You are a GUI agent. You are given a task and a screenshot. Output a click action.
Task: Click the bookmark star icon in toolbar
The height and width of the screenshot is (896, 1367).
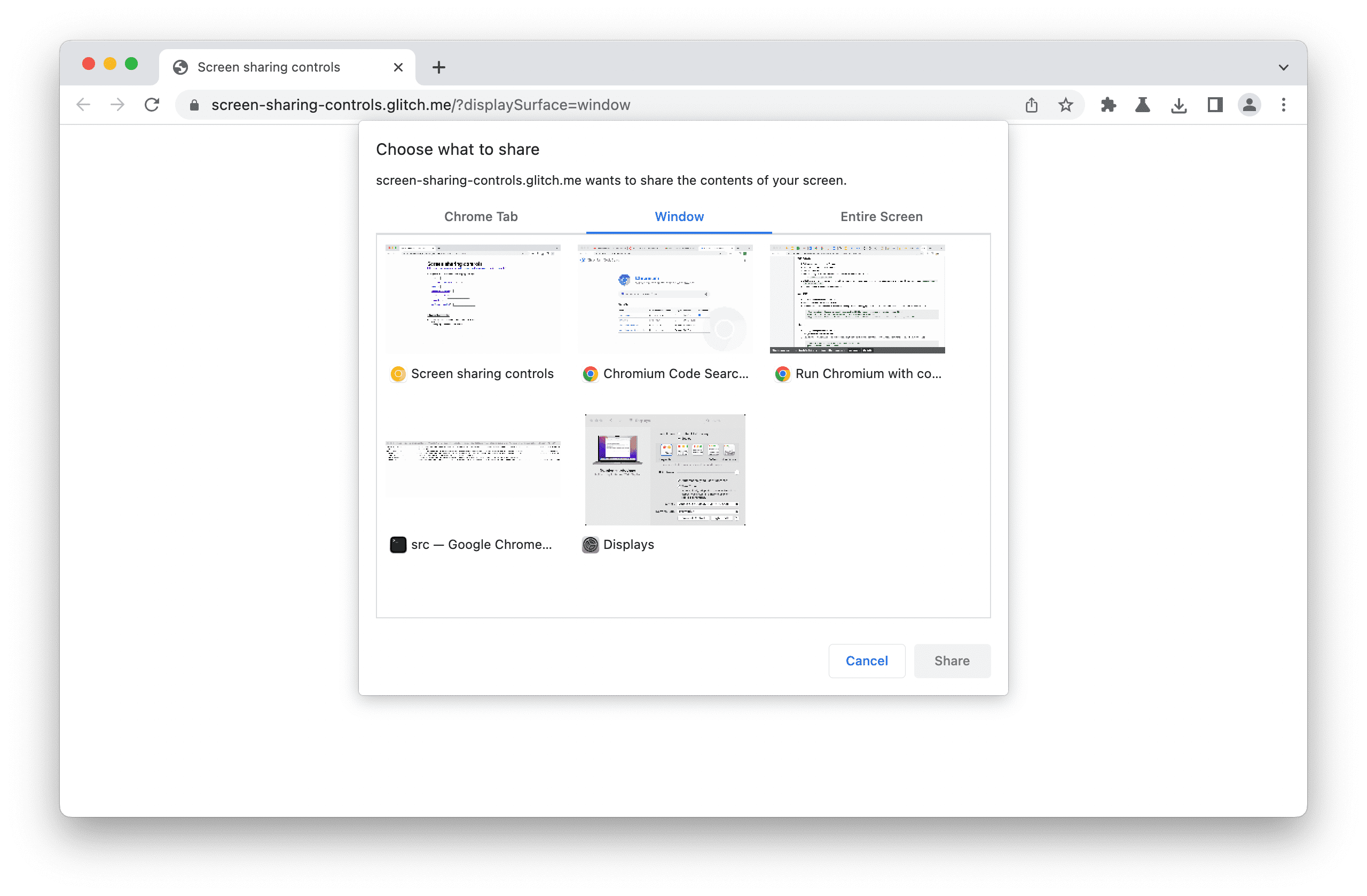[1065, 104]
